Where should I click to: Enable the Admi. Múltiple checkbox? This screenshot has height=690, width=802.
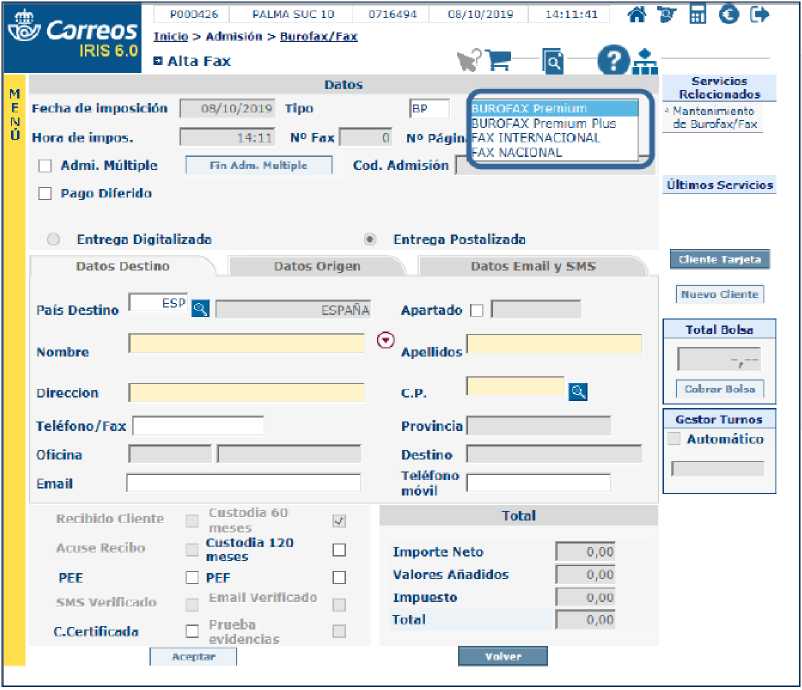[44, 166]
